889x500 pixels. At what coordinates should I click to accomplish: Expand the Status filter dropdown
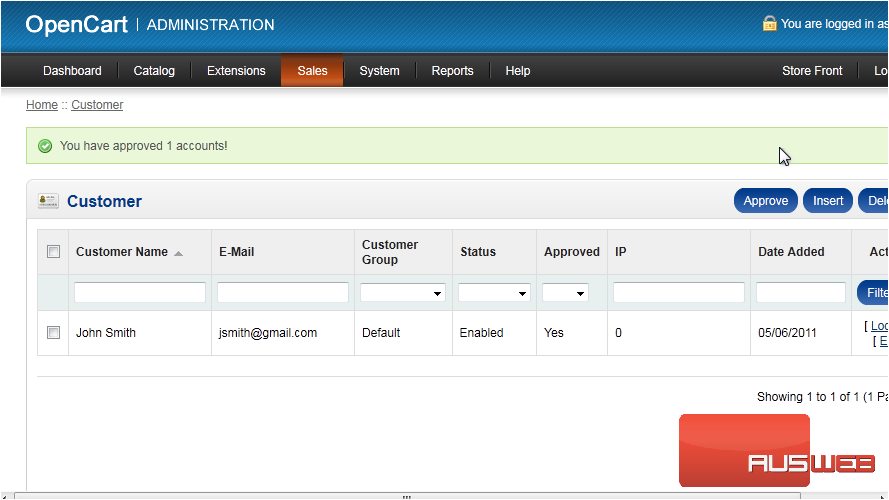[x=494, y=293]
